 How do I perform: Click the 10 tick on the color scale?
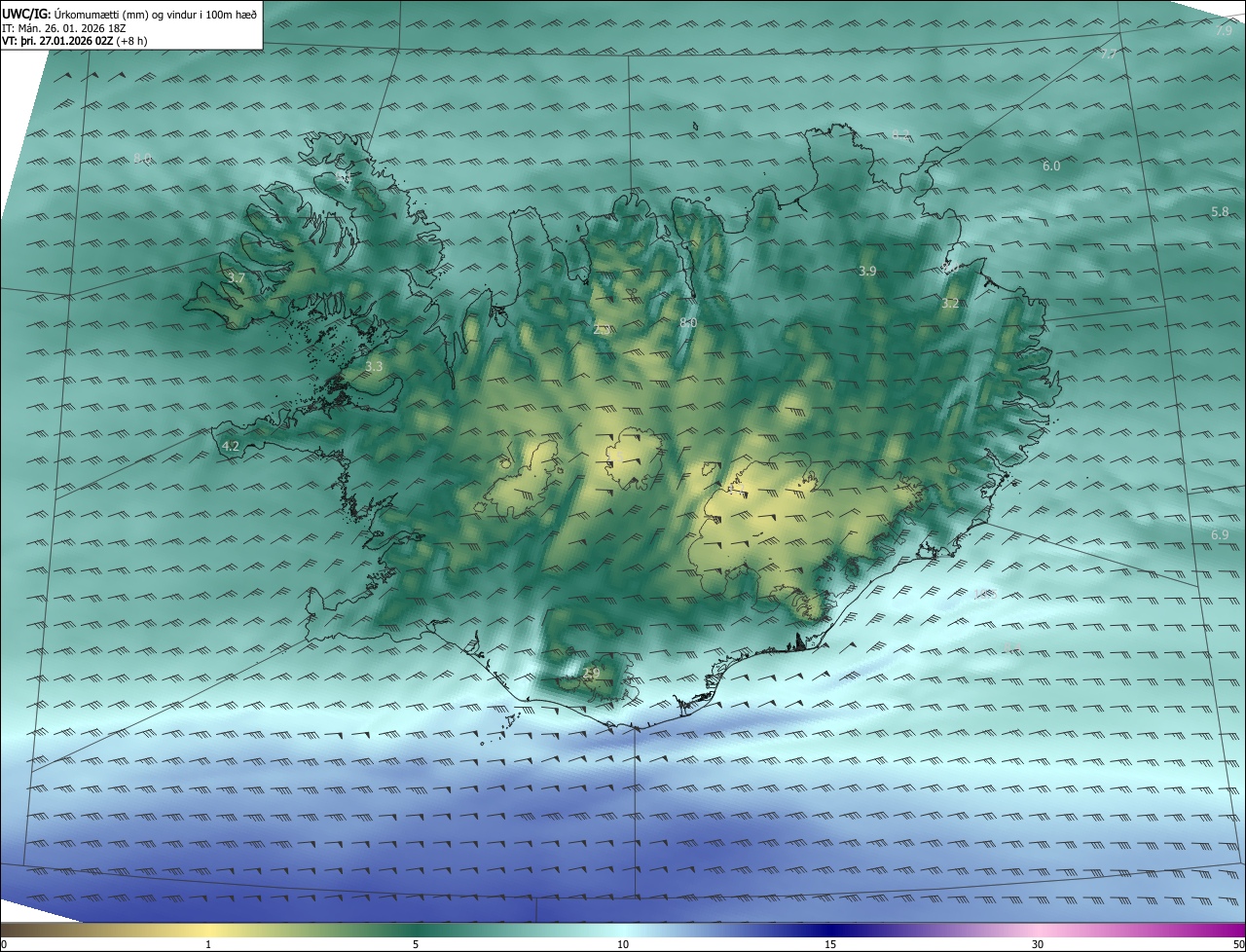point(623,944)
